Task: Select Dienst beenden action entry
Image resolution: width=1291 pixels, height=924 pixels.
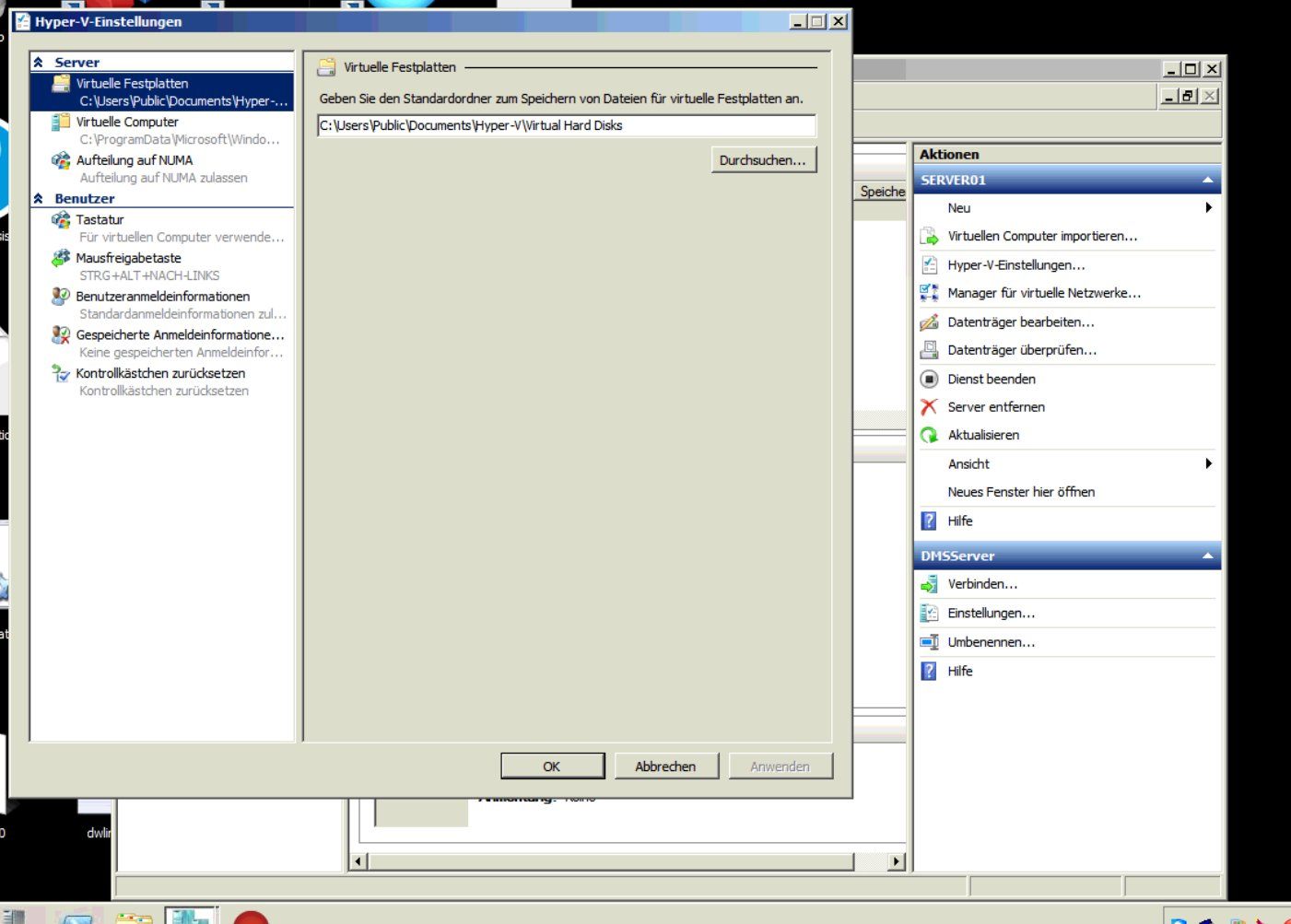Action: point(992,379)
